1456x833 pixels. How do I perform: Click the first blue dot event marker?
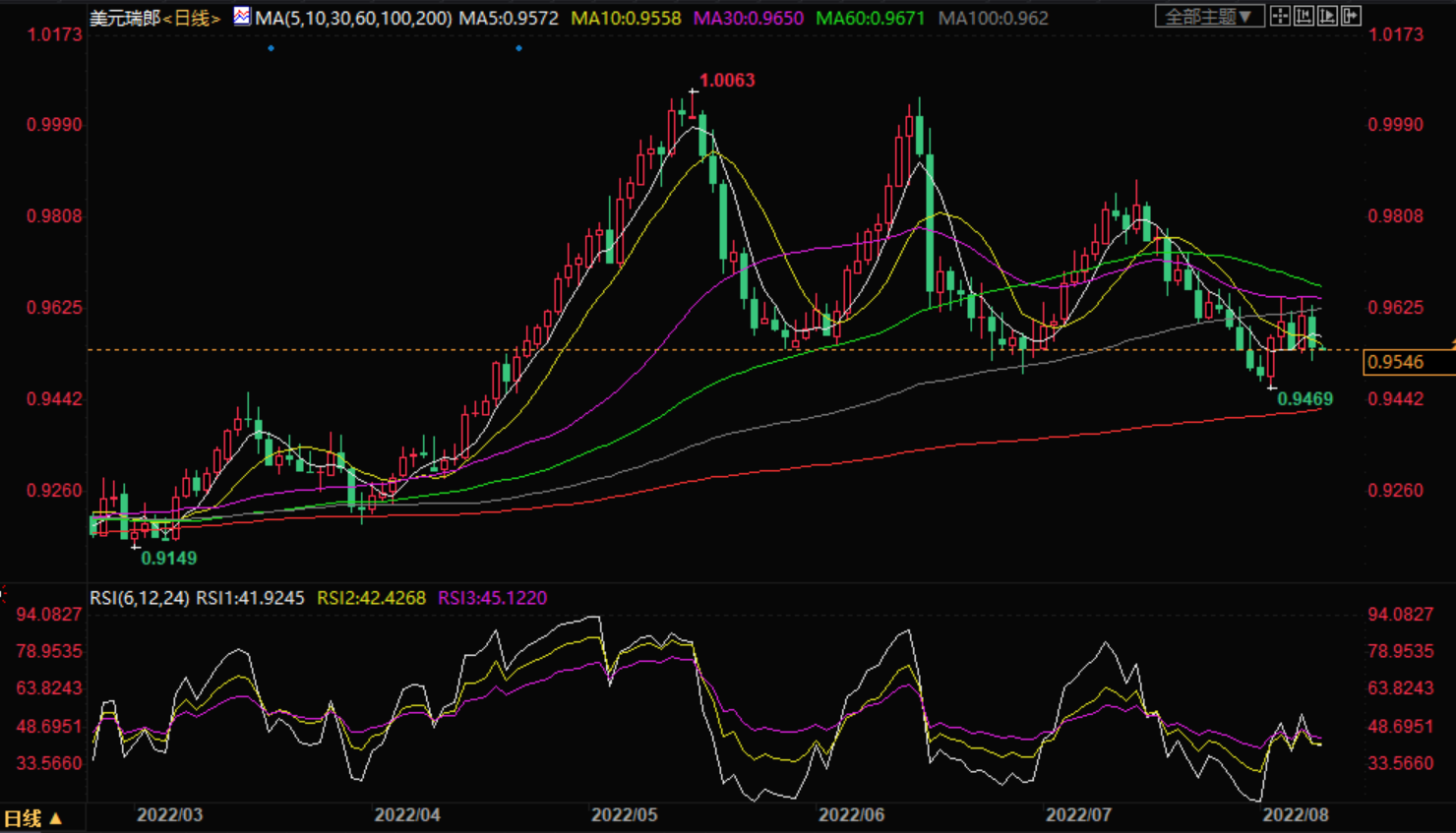(x=271, y=48)
